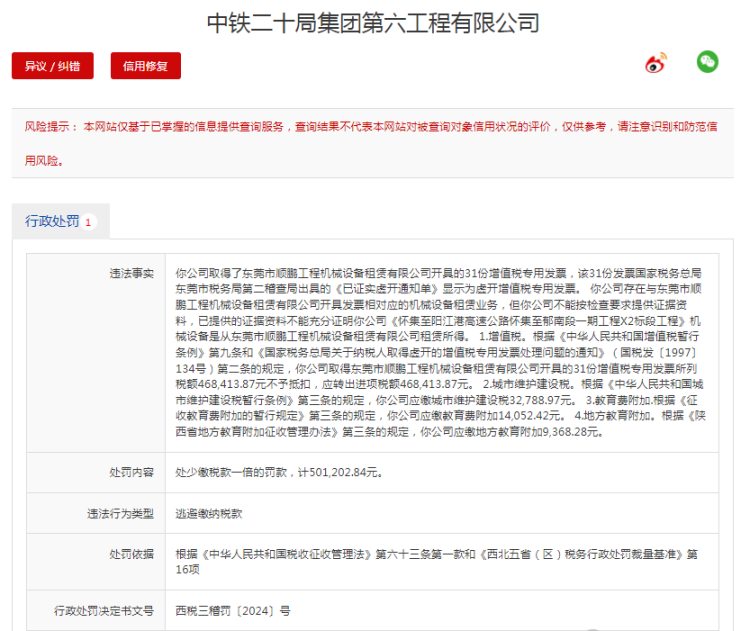Share via the Weibo icon

[656, 63]
